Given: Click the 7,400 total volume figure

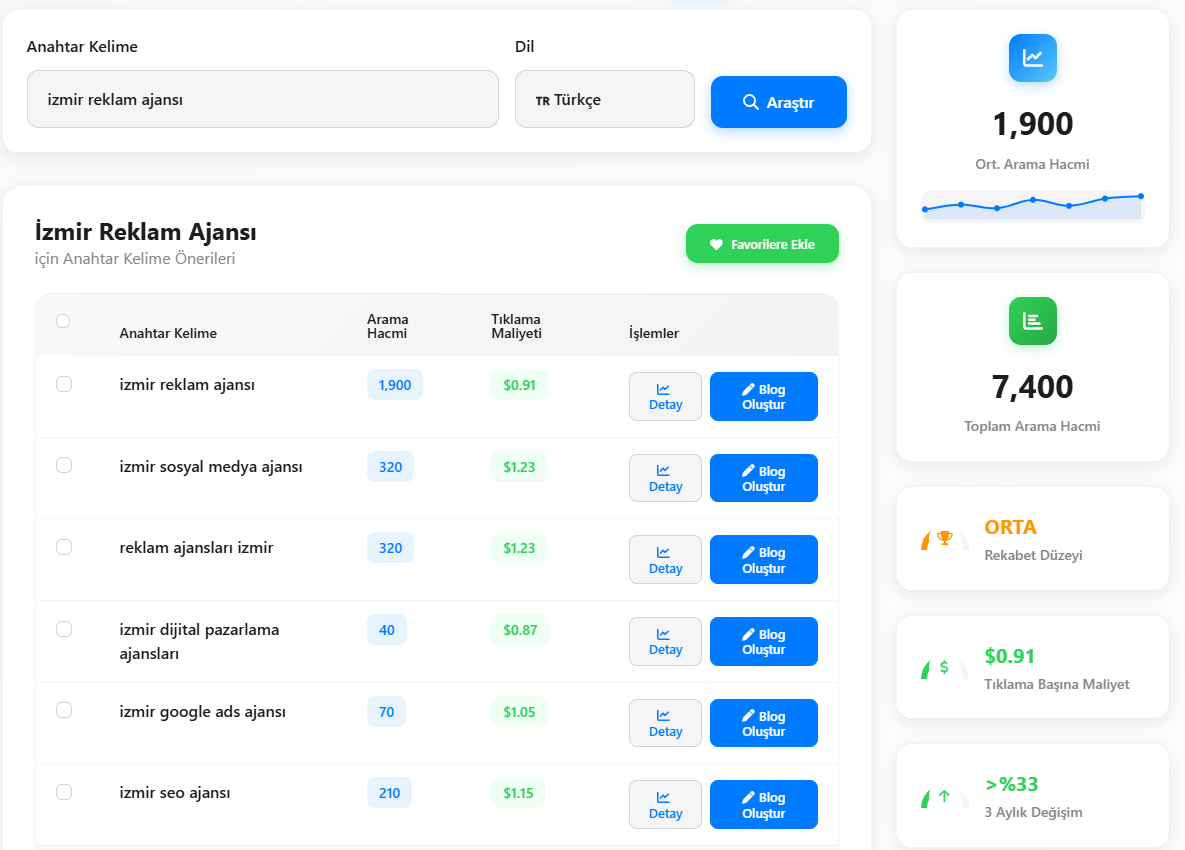Looking at the screenshot, I should (x=1032, y=387).
